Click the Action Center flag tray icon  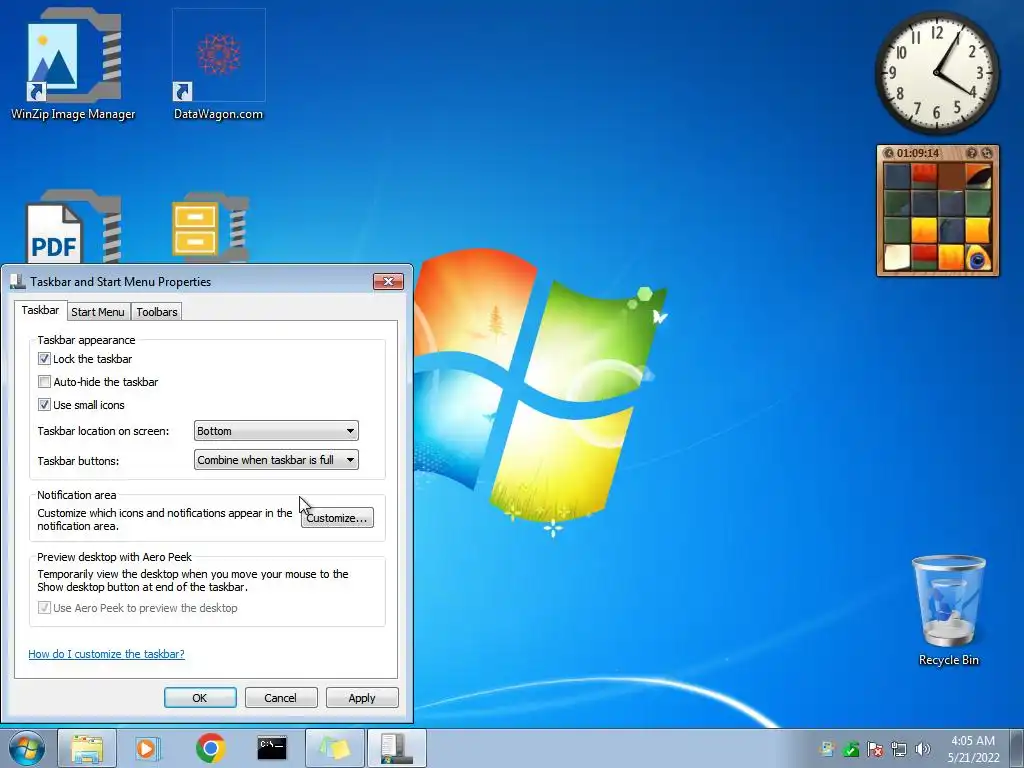(x=875, y=749)
